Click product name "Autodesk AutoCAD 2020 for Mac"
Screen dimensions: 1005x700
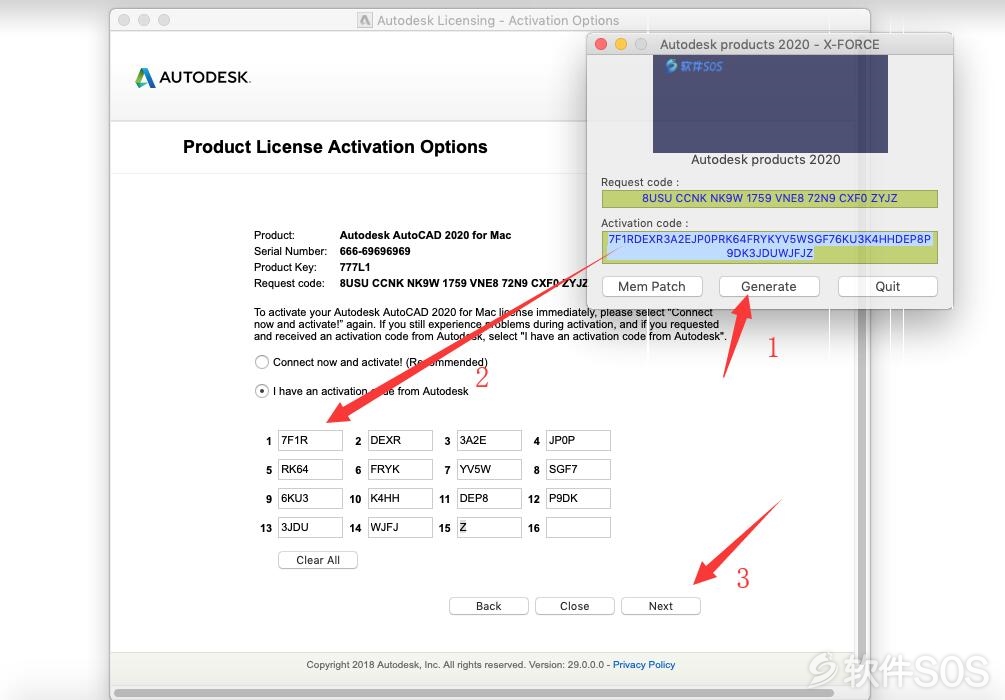(x=426, y=235)
